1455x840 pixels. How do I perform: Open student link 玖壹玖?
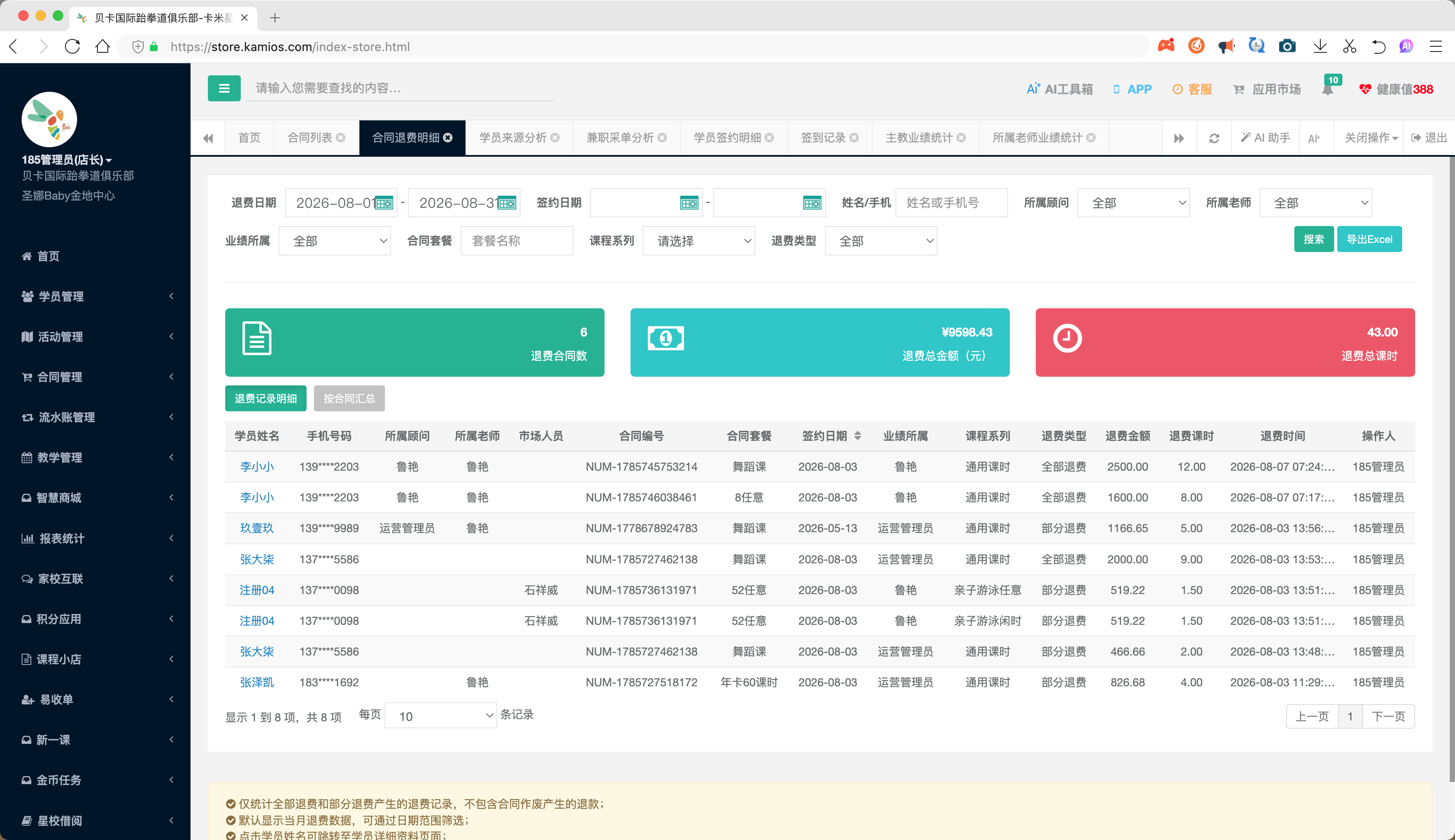tap(257, 528)
